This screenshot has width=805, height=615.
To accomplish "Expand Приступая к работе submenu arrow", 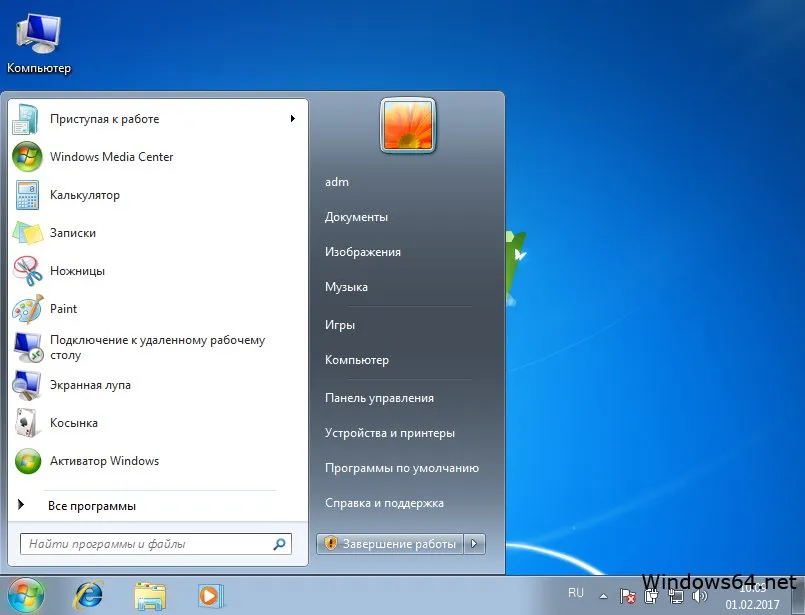I will coord(293,119).
